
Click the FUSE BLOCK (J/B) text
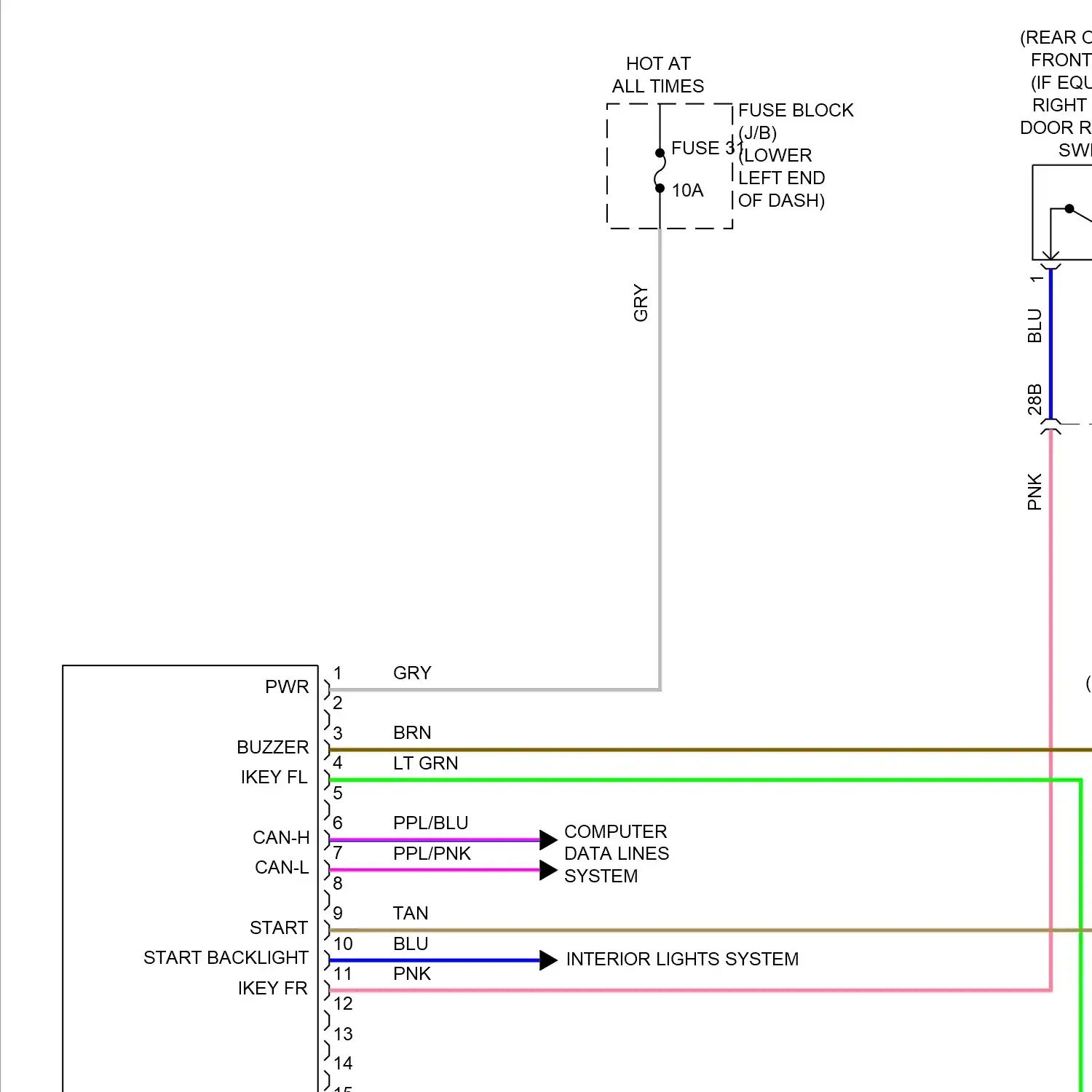(795, 122)
